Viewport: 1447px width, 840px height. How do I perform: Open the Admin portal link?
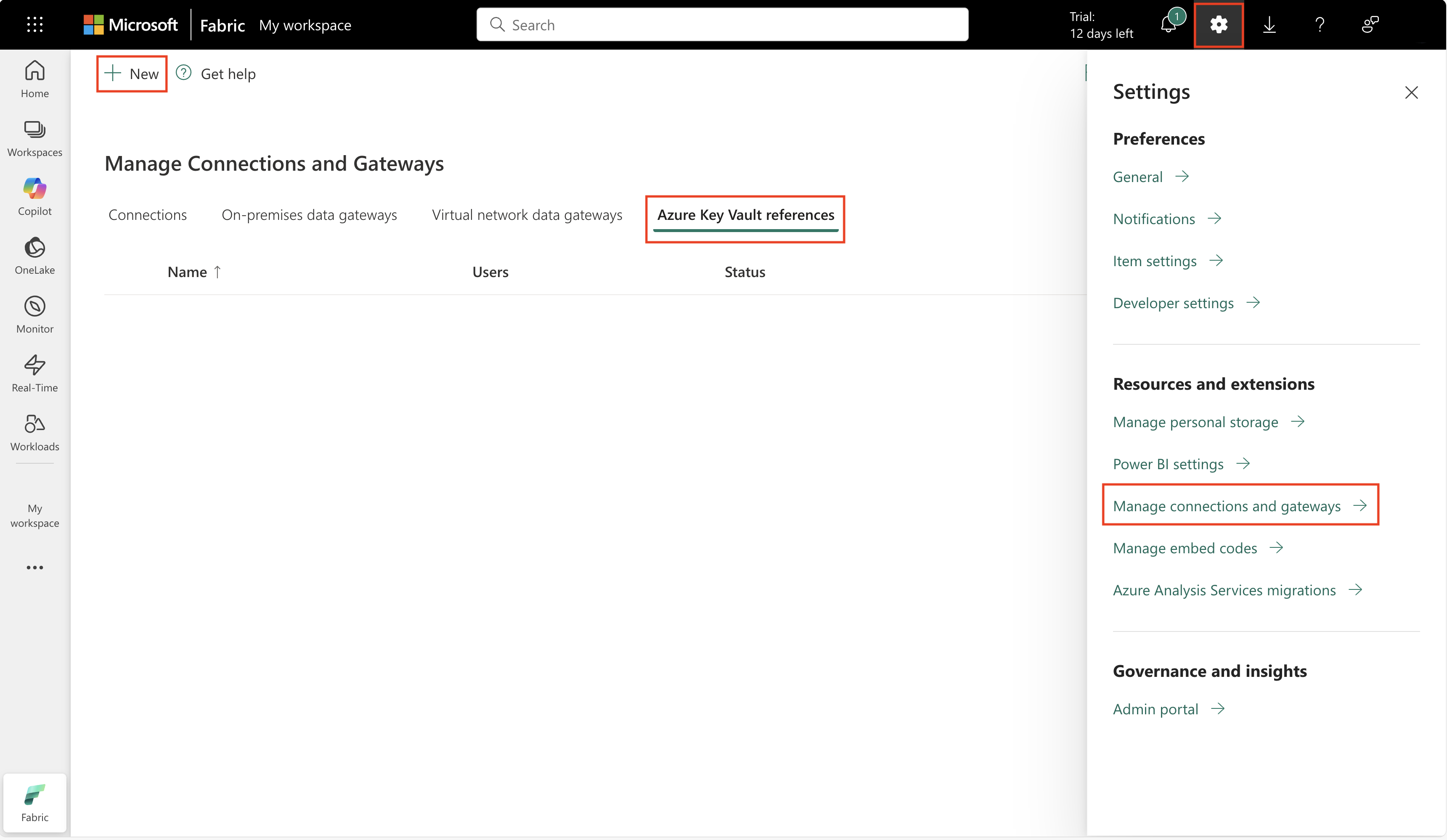(1156, 708)
